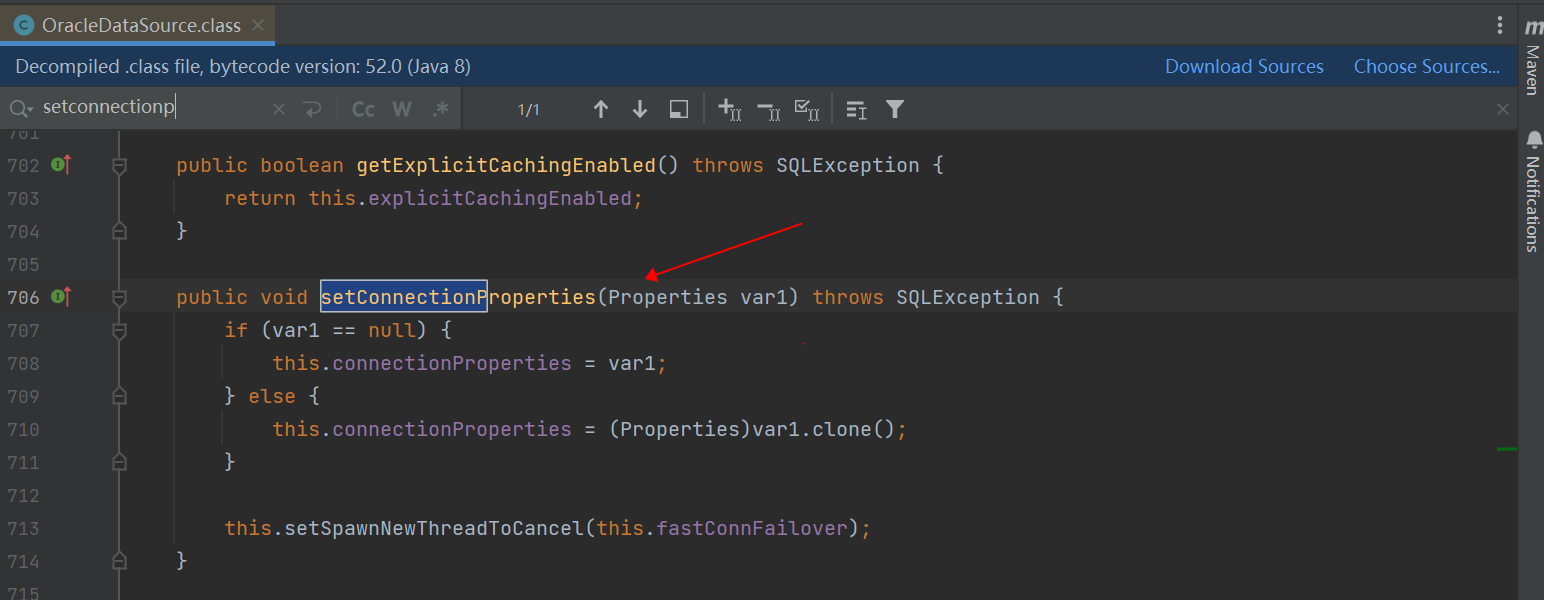Open filter search results funnel icon

(x=895, y=109)
